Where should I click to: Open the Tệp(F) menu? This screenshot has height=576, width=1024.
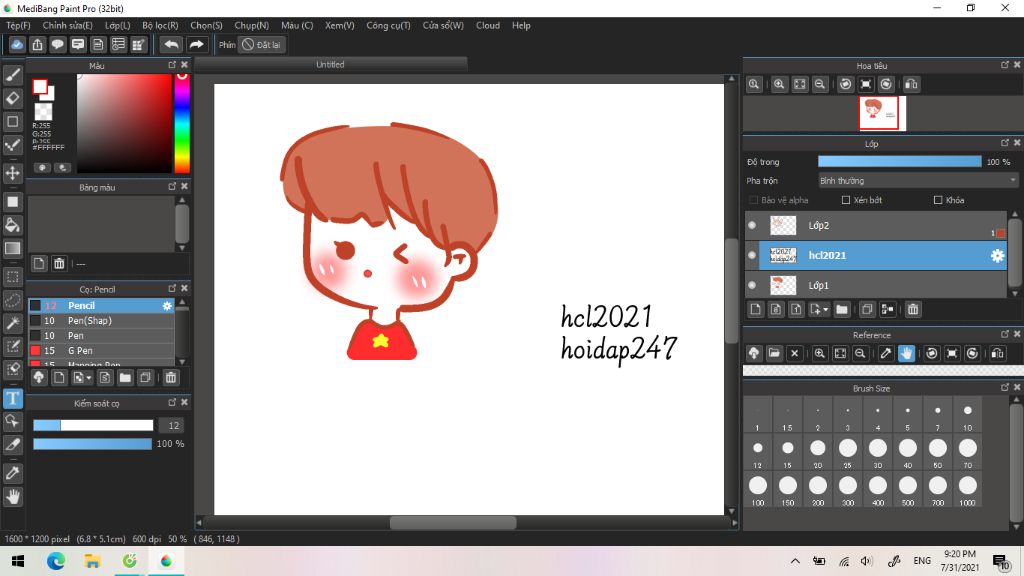coord(18,25)
